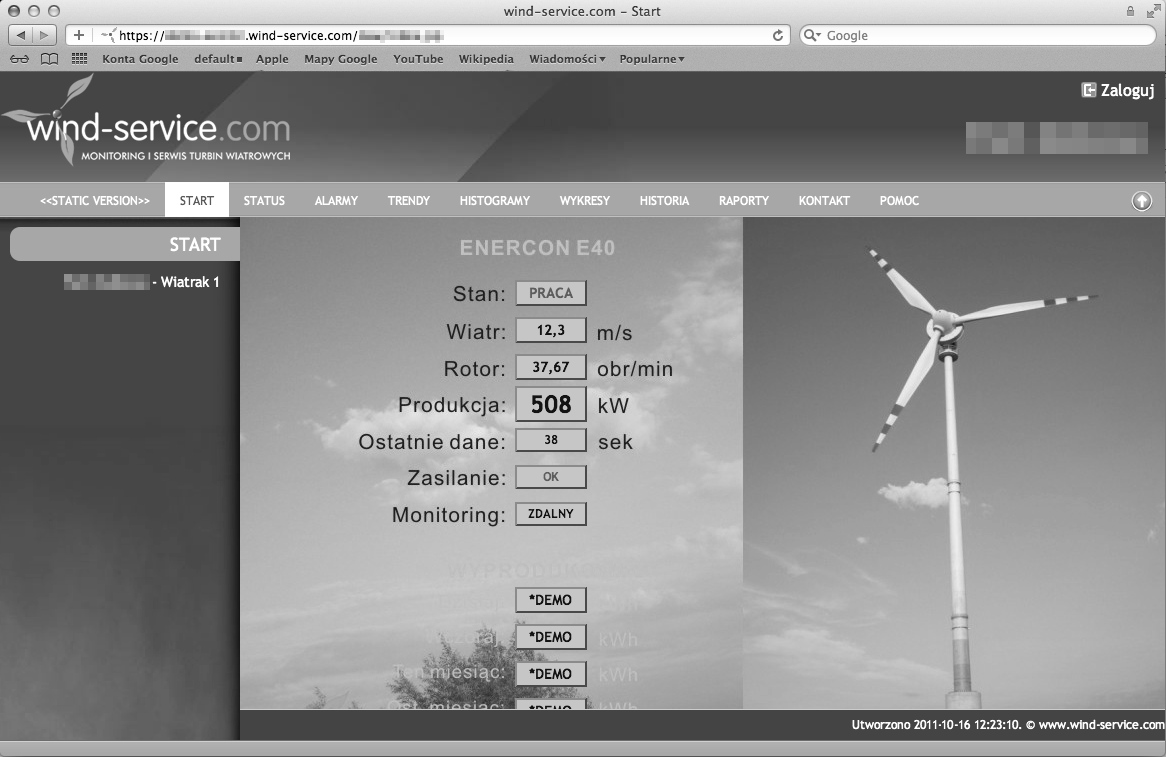1166x757 pixels.
Task: Click the wind speed value 12,3
Action: [551, 330]
